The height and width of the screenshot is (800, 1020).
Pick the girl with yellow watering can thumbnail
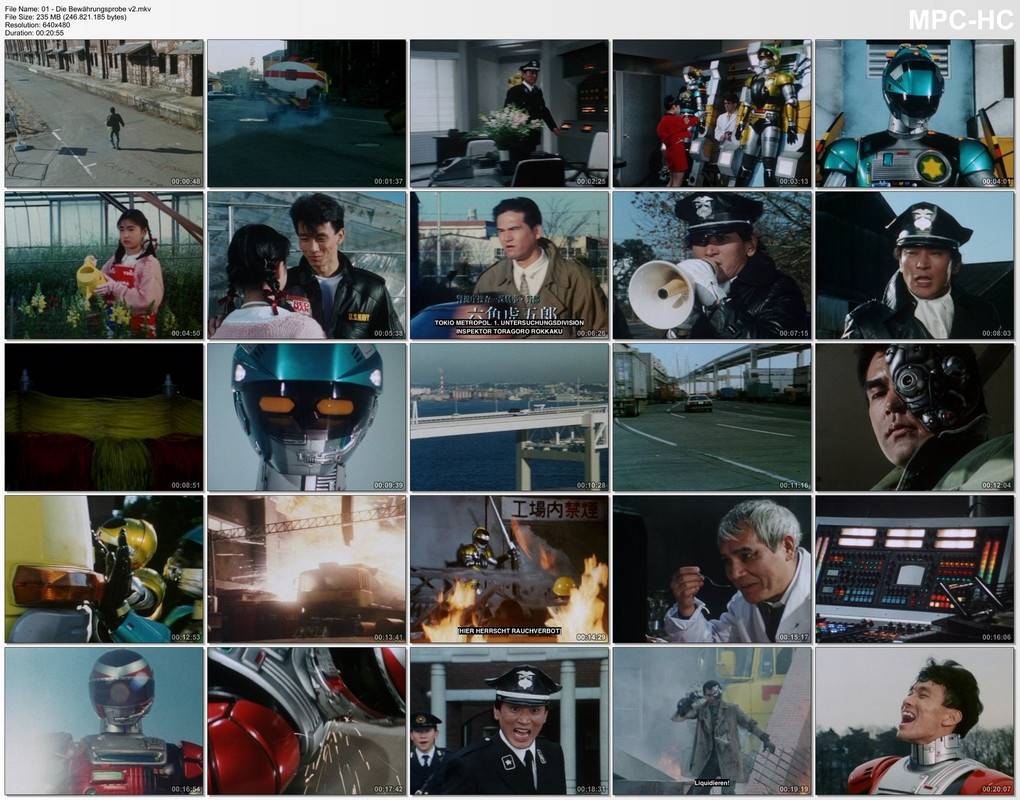[x=104, y=265]
